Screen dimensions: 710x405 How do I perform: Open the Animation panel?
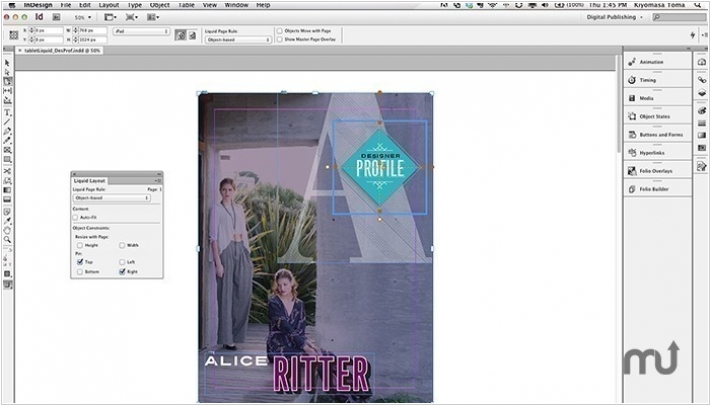click(657, 62)
